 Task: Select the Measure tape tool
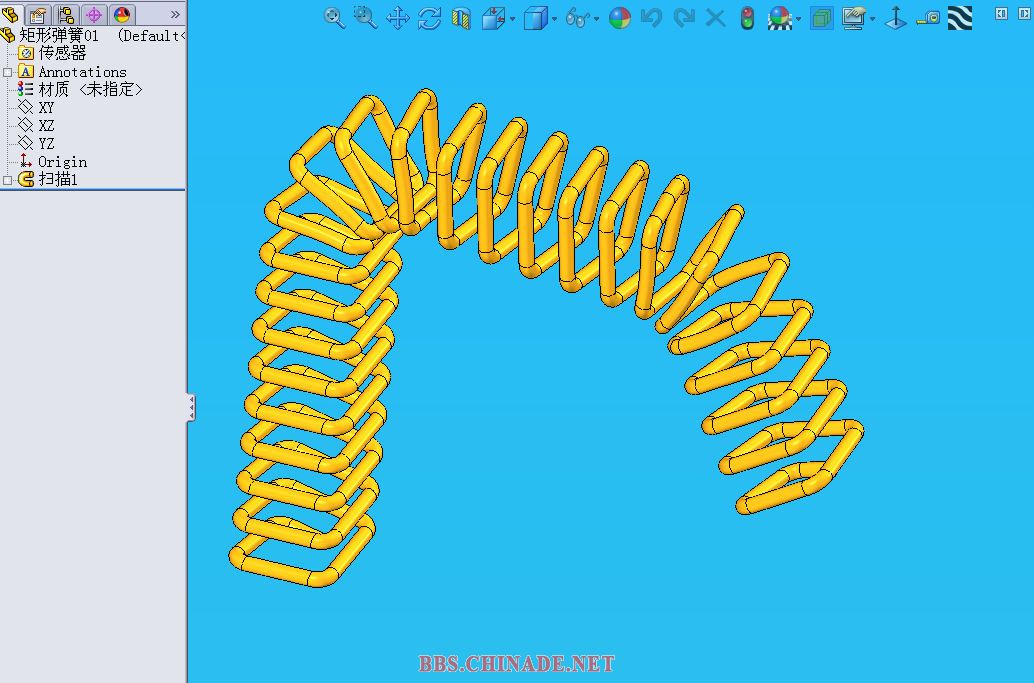928,18
